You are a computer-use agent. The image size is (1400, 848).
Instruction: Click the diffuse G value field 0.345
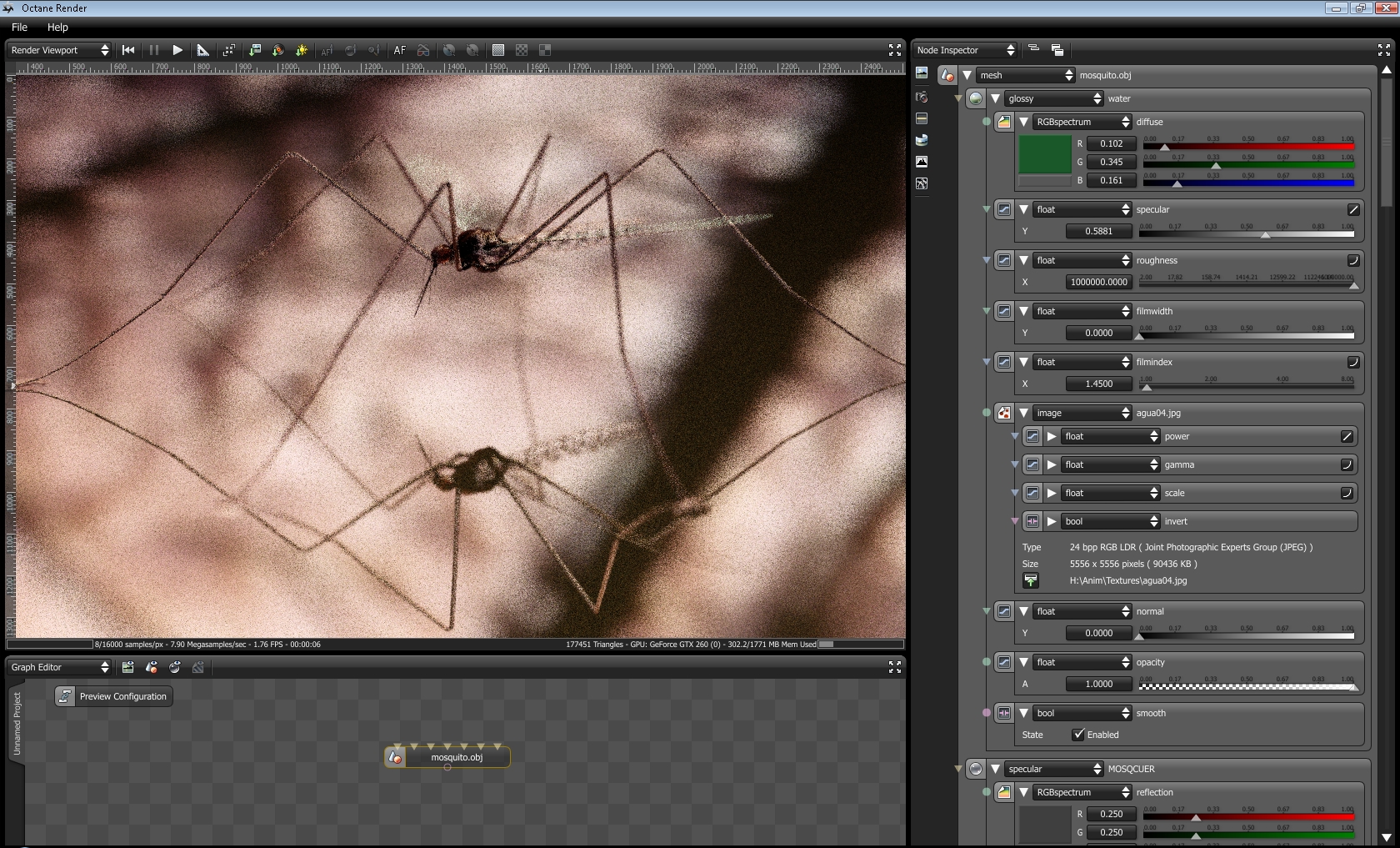click(x=1111, y=162)
